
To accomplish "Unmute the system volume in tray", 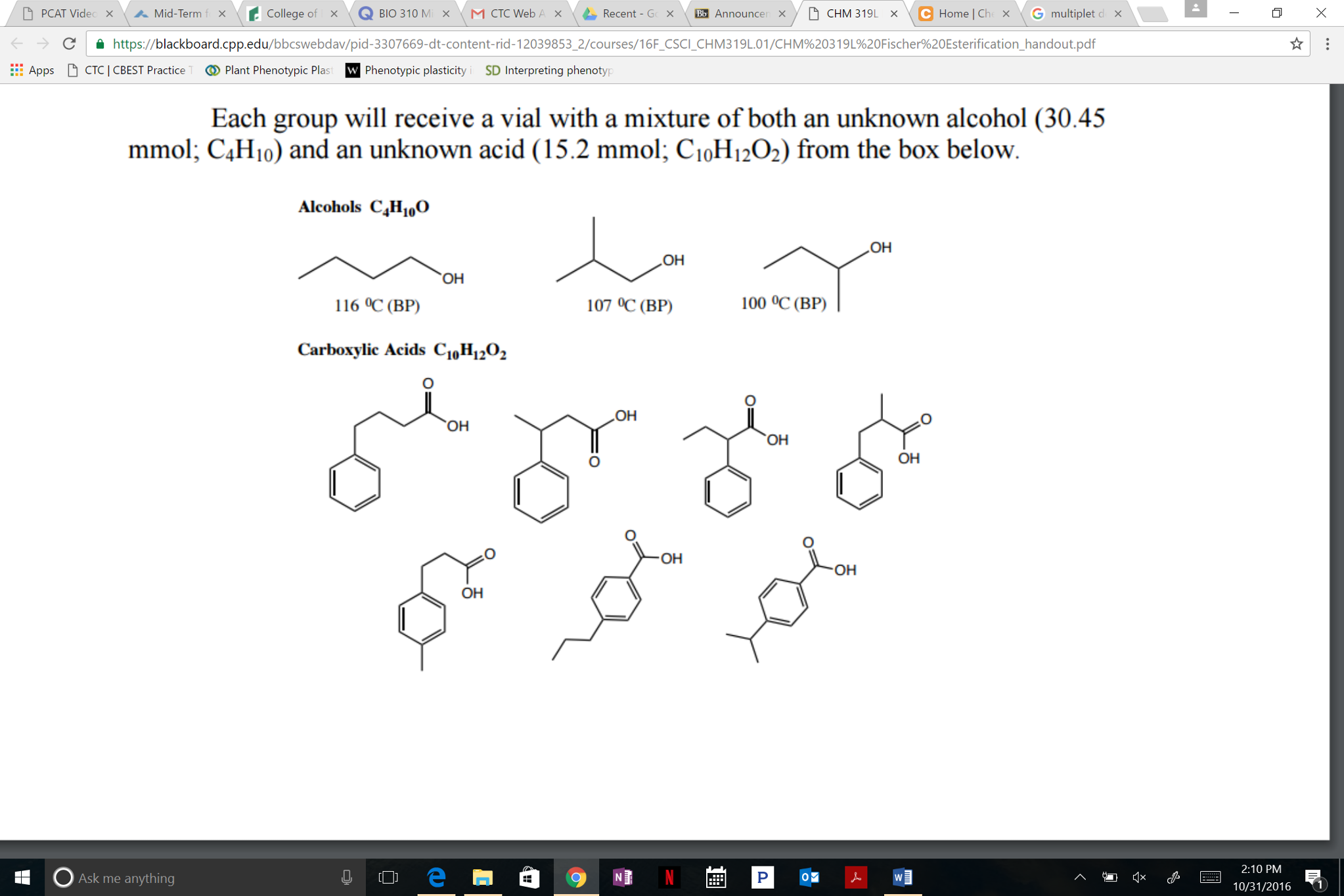I will click(x=1138, y=877).
